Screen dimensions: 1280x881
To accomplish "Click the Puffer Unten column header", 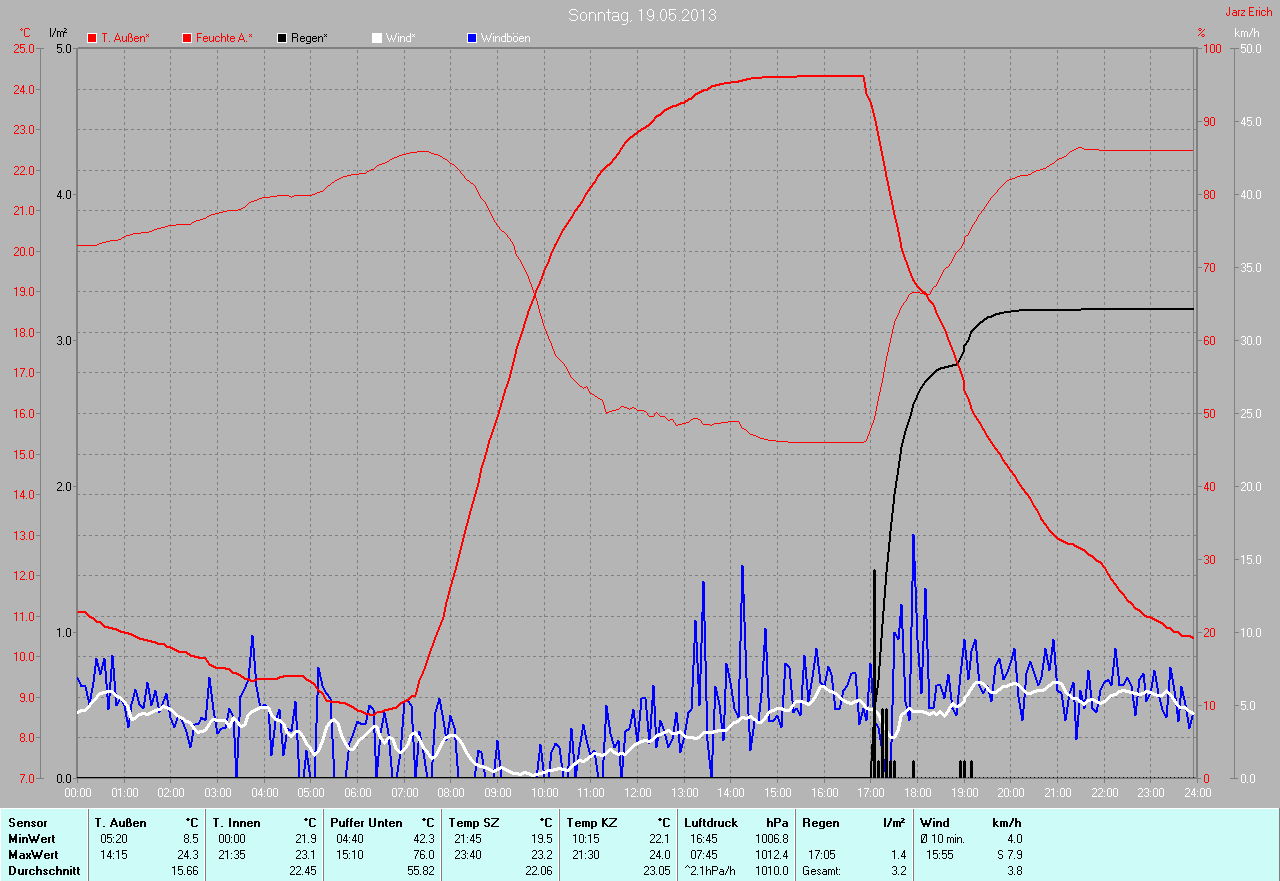I will point(366,823).
